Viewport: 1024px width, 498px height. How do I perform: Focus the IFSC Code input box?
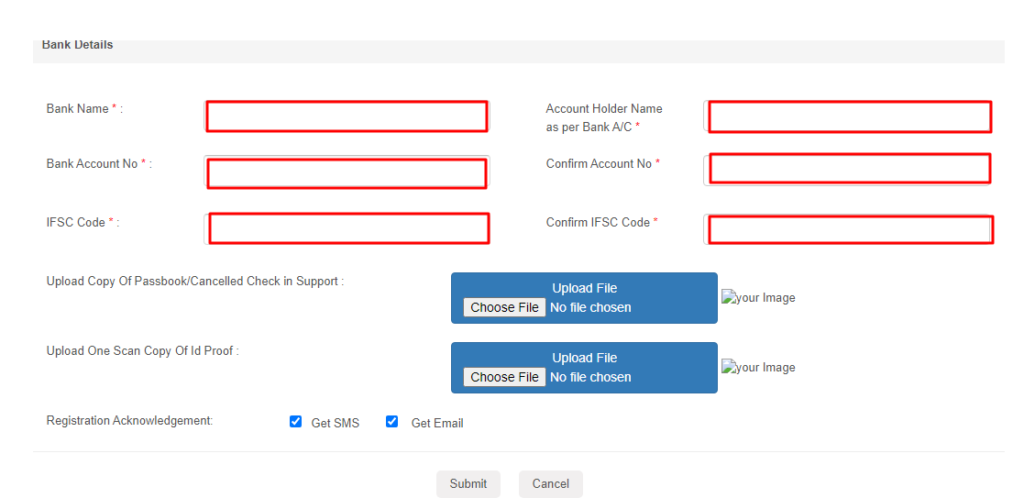point(347,228)
